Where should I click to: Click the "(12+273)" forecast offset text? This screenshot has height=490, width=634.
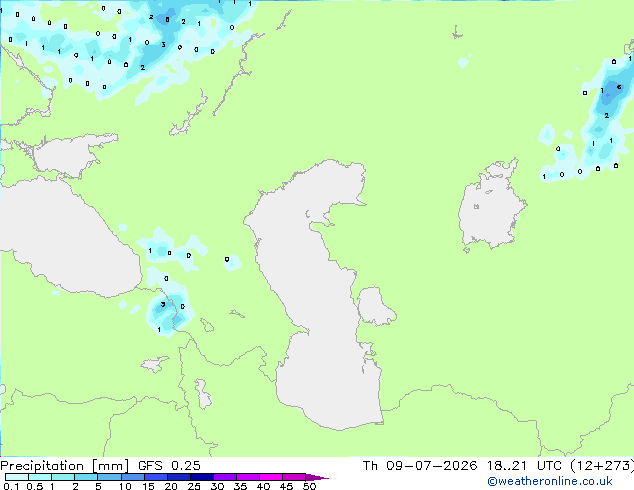click(602, 466)
